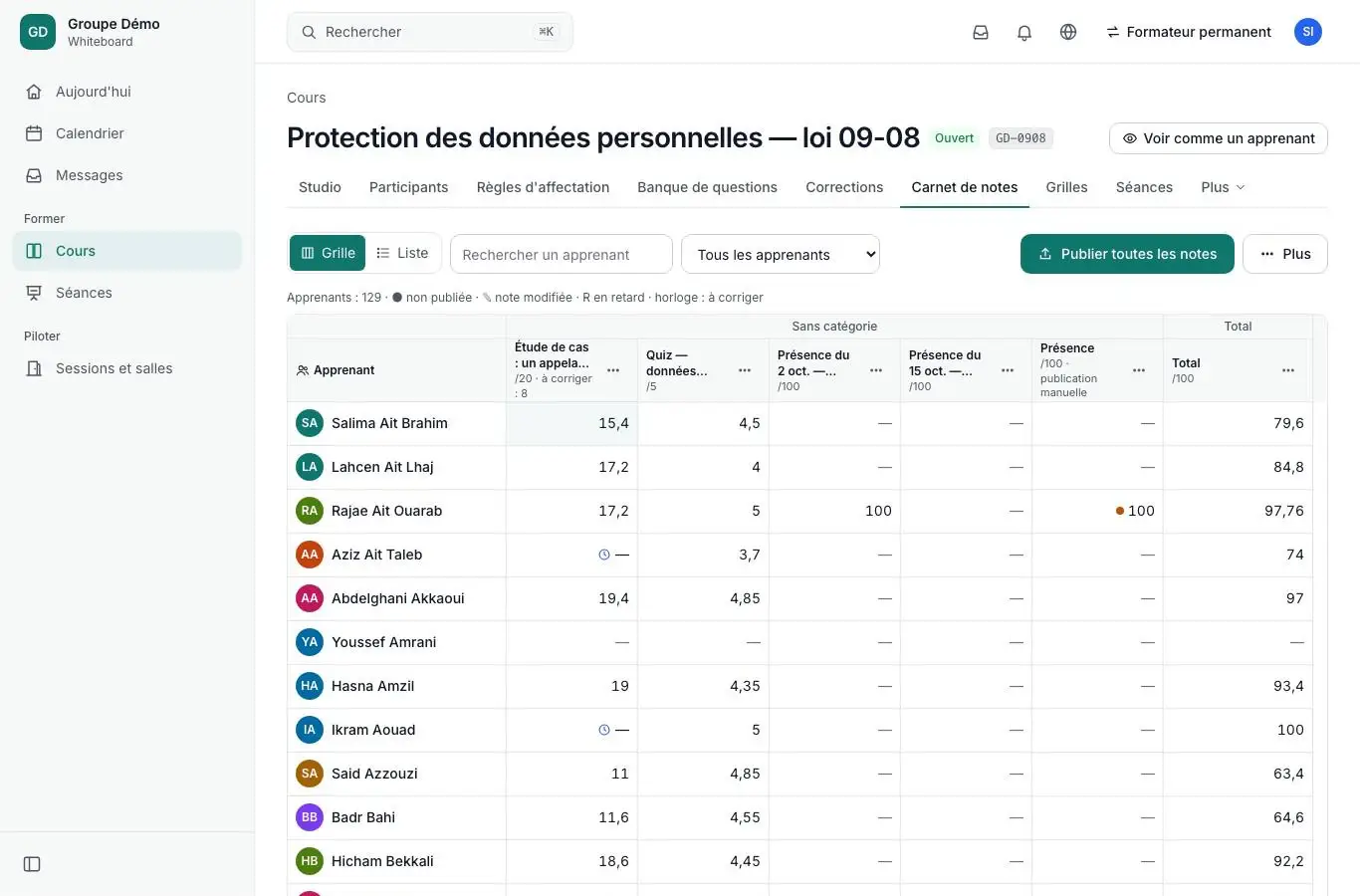1360x896 pixels.
Task: Open options for Présence du 15 oct. column
Action: (x=1008, y=370)
